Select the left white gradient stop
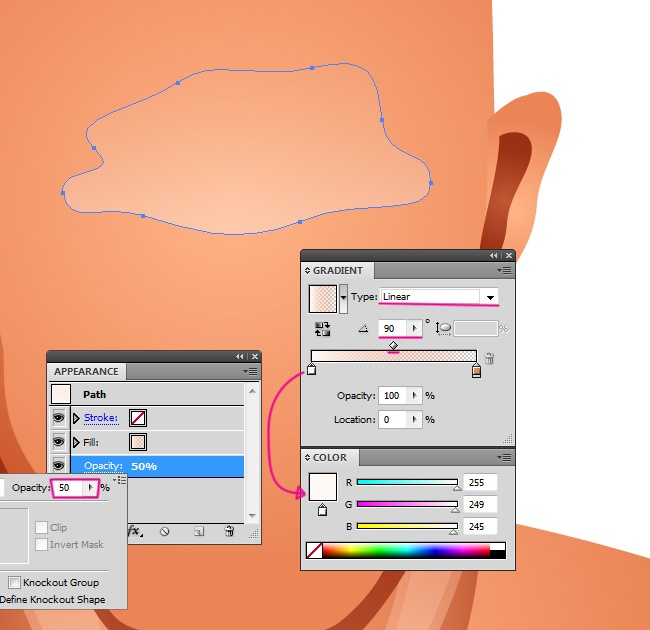 click(x=311, y=371)
